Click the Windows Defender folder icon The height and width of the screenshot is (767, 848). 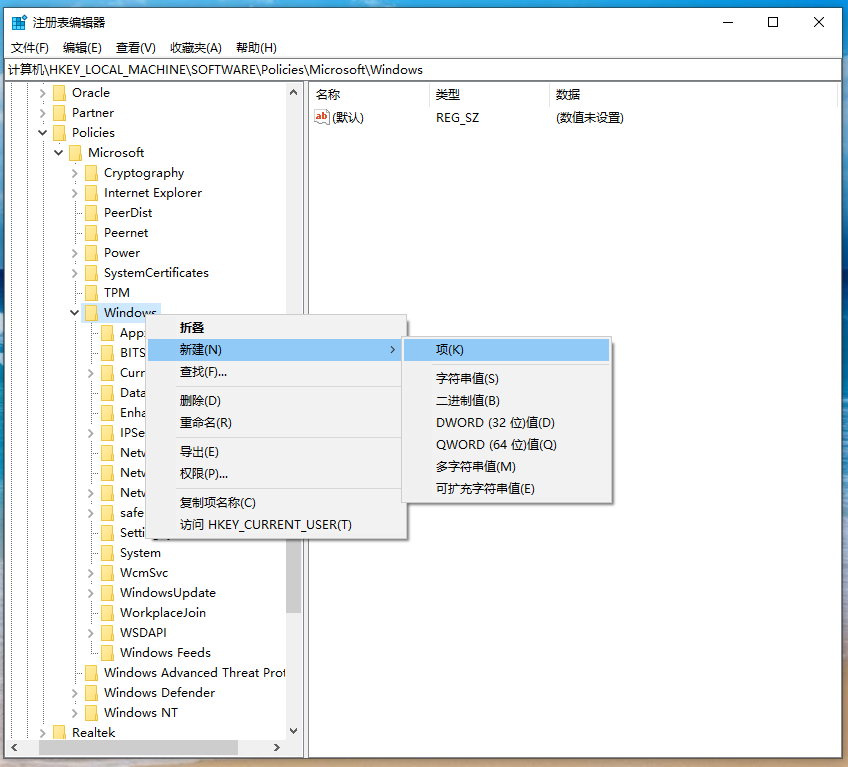(x=91, y=693)
